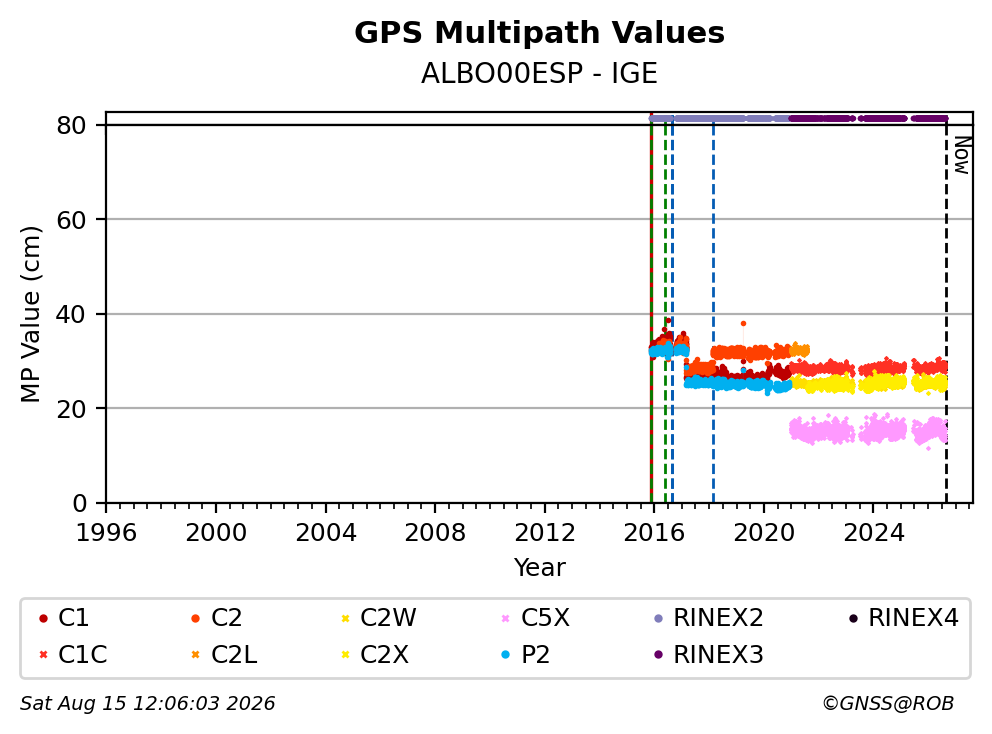Click the GPS Multipath Values title
This screenshot has width=992, height=734.
(x=539, y=33)
